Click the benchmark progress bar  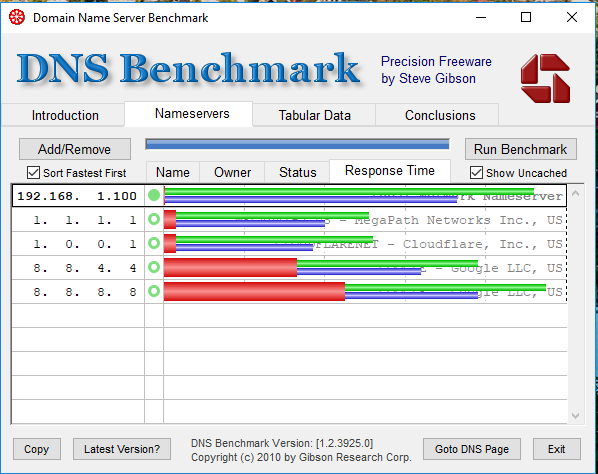(x=297, y=144)
